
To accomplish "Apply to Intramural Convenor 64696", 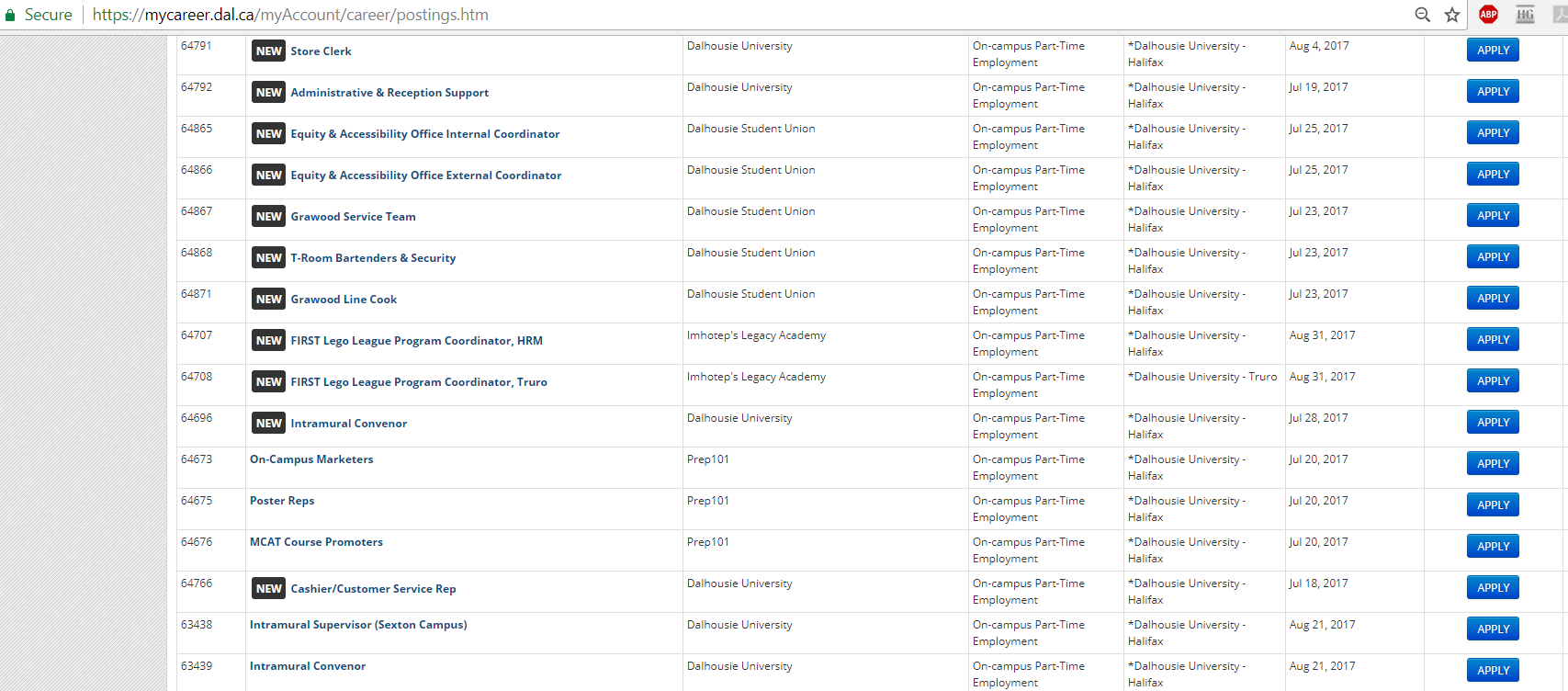I will point(1493,423).
